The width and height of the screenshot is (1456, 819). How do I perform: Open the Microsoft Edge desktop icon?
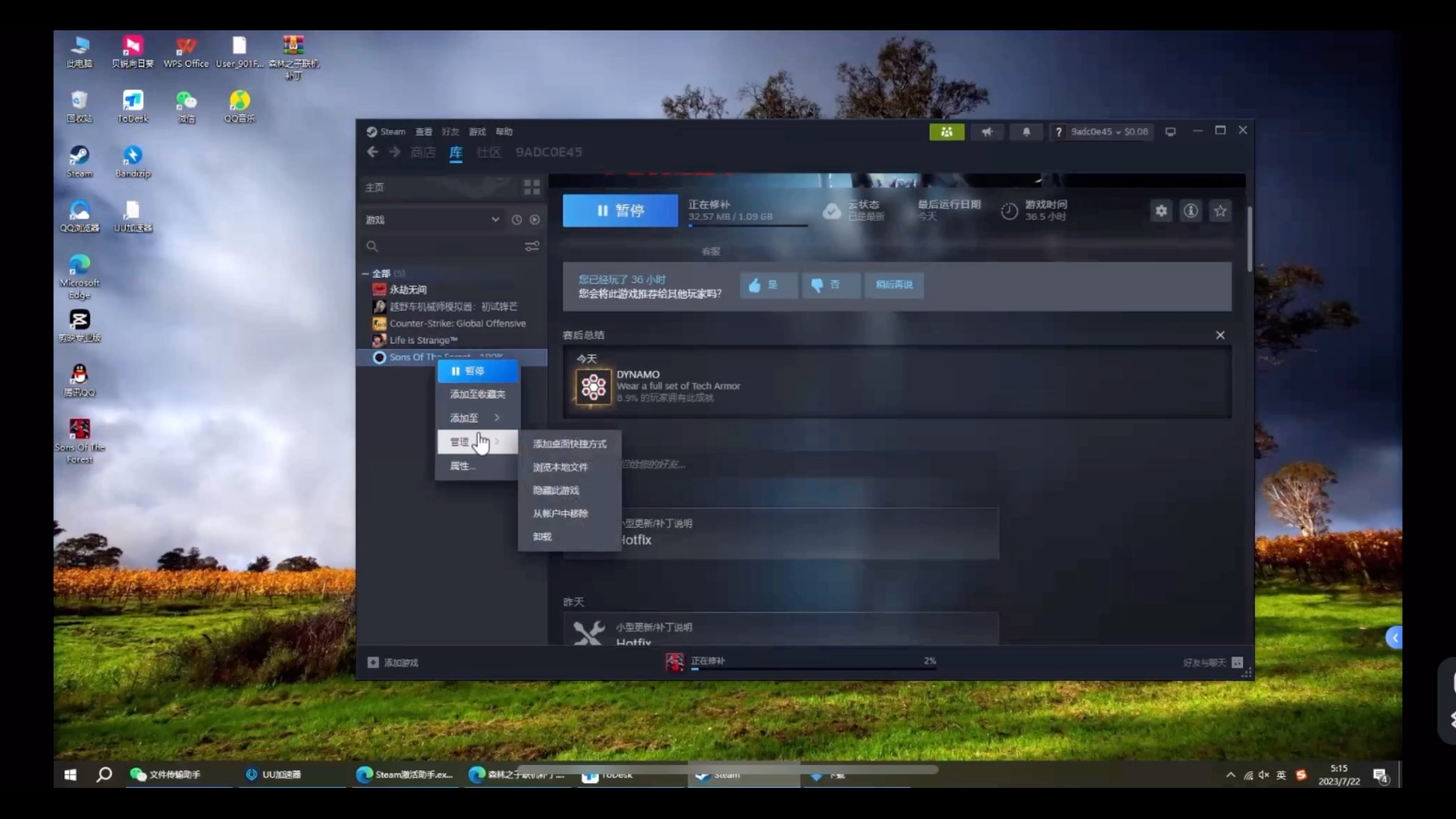80,276
